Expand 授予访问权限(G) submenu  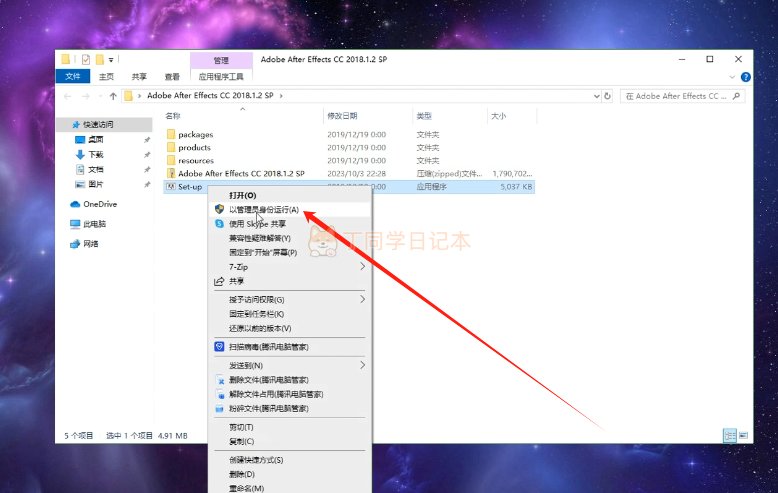290,300
